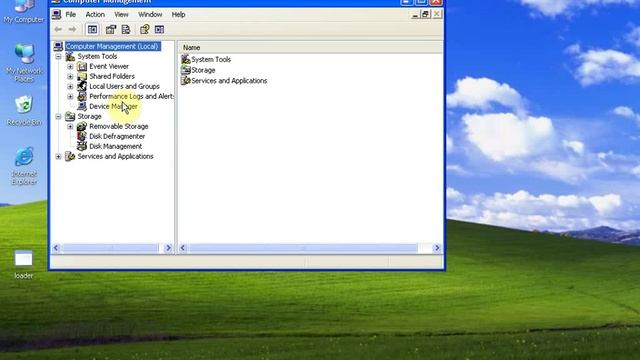The height and width of the screenshot is (360, 640).
Task: Click the Name column header
Action: tap(310, 48)
